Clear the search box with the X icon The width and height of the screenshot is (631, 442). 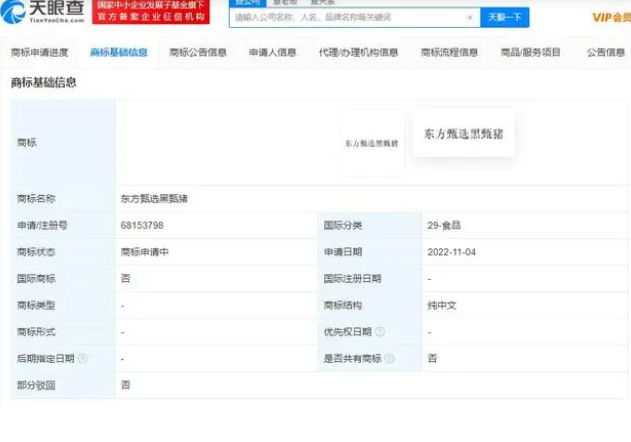point(470,17)
